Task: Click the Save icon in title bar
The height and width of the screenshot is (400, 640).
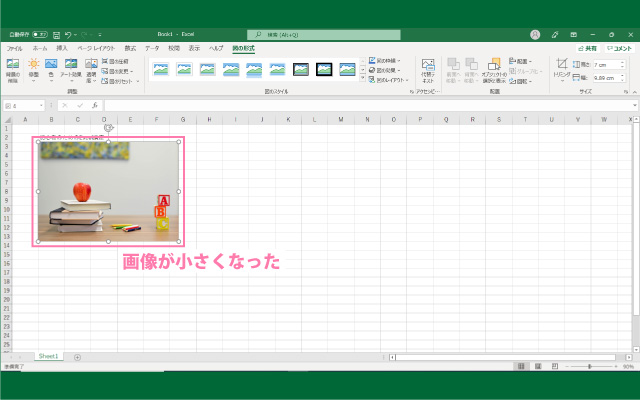Action: click(57, 35)
